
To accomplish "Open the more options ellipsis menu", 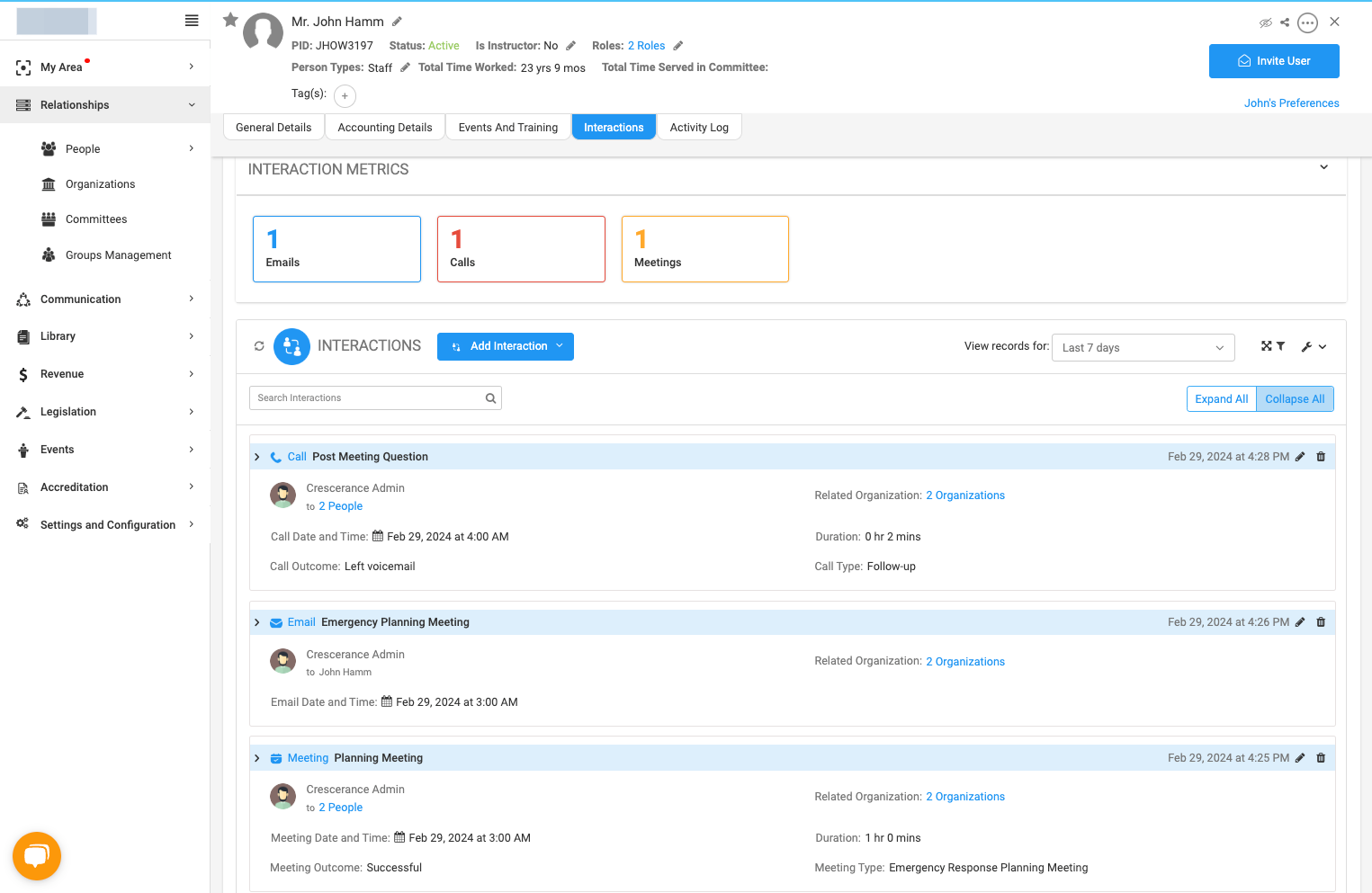I will coord(1308,22).
